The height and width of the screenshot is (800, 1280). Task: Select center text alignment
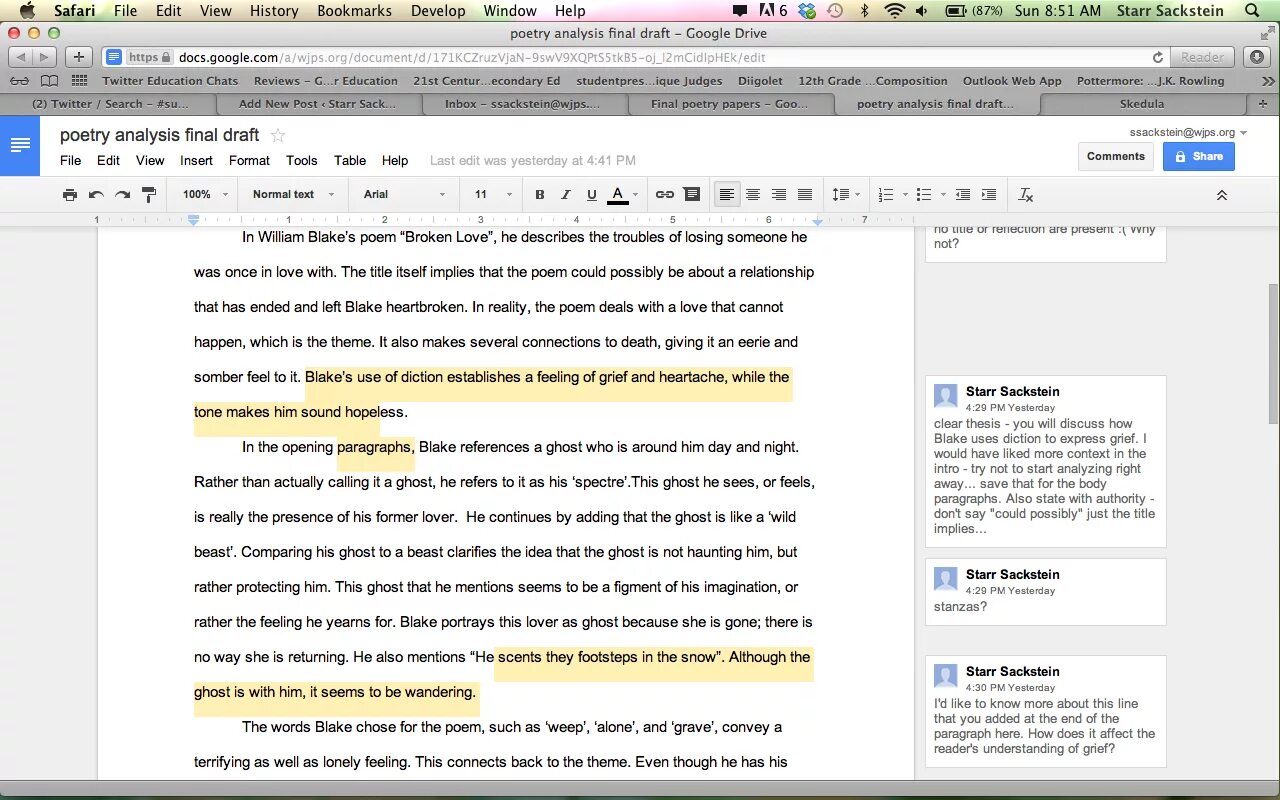point(753,195)
